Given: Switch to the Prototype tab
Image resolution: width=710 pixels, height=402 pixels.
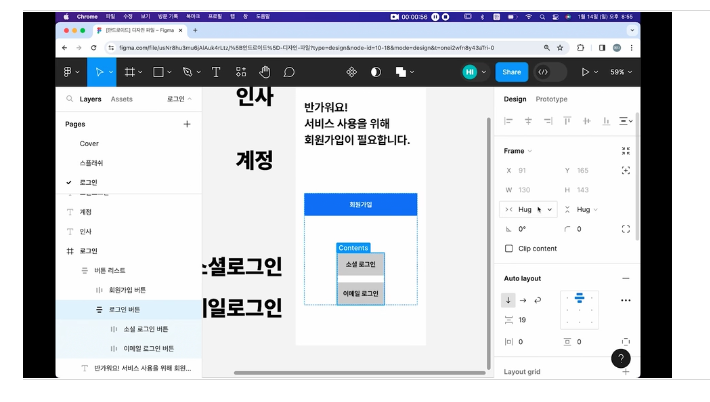Looking at the screenshot, I should click(551, 99).
